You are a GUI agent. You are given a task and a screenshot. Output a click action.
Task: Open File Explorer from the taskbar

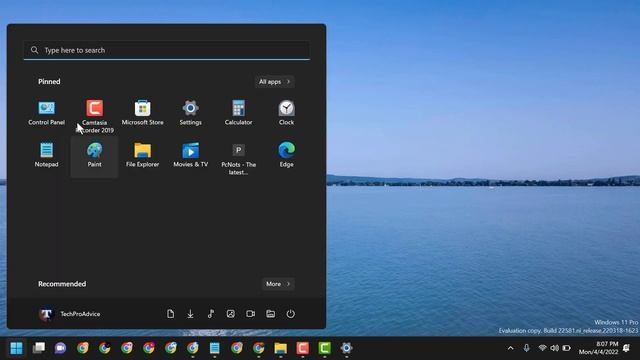(x=280, y=348)
